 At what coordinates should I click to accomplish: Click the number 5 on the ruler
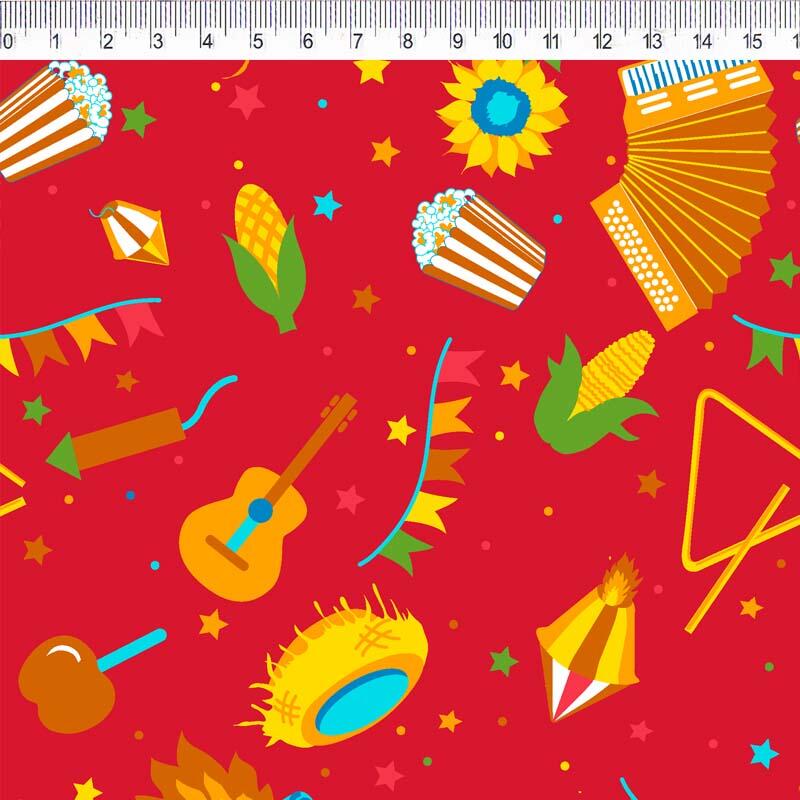point(257,42)
